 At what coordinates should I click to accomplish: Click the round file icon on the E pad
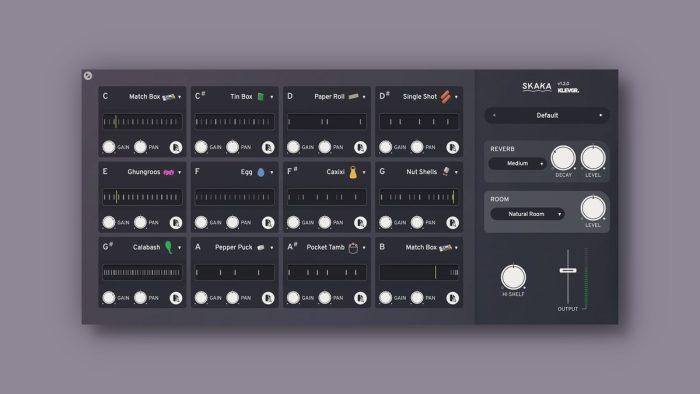176,223
